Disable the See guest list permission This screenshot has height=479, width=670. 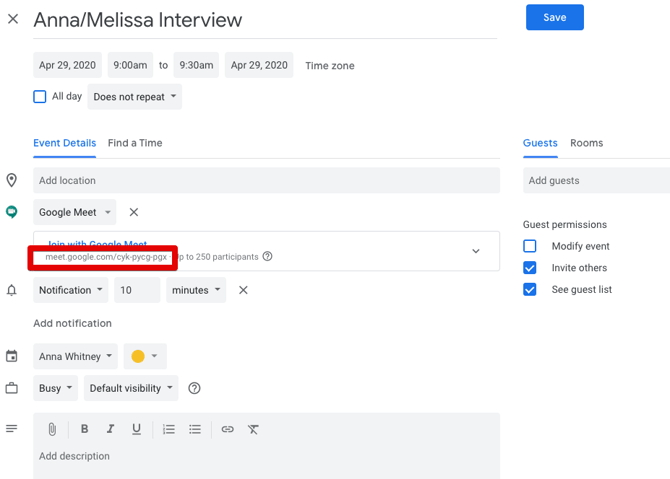coord(530,290)
